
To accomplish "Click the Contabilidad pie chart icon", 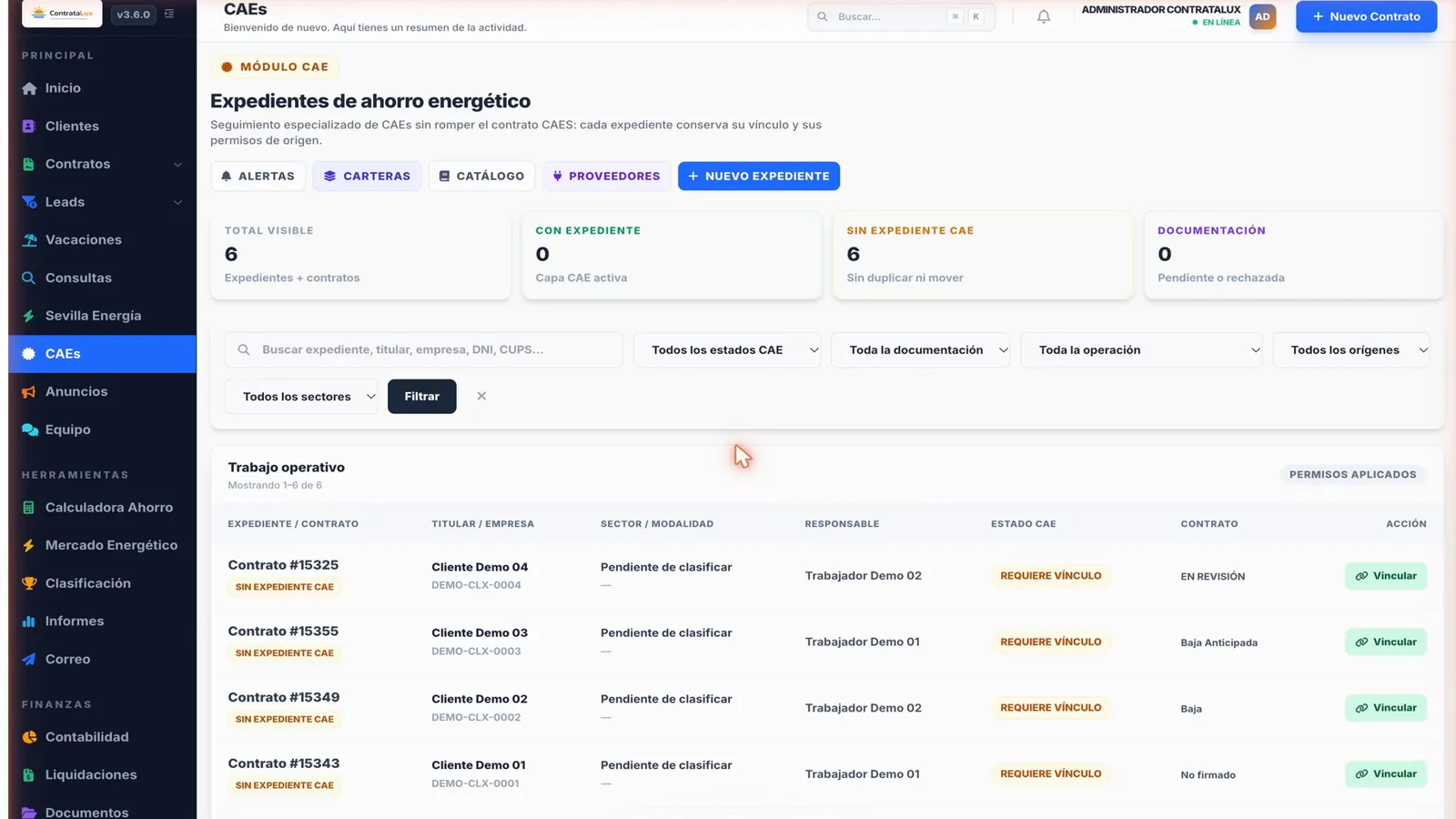I will (29, 737).
